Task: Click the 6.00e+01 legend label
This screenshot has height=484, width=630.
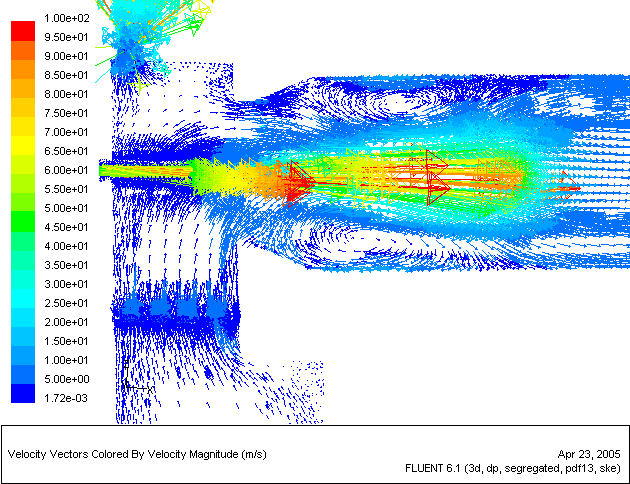Action: 66,170
